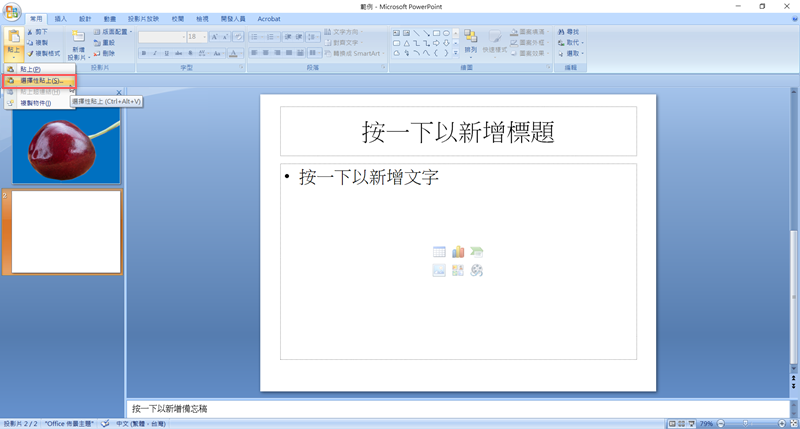800x429 pixels.
Task: Switch to the Slide Show (投影片放映) tab
Action: click(143, 19)
